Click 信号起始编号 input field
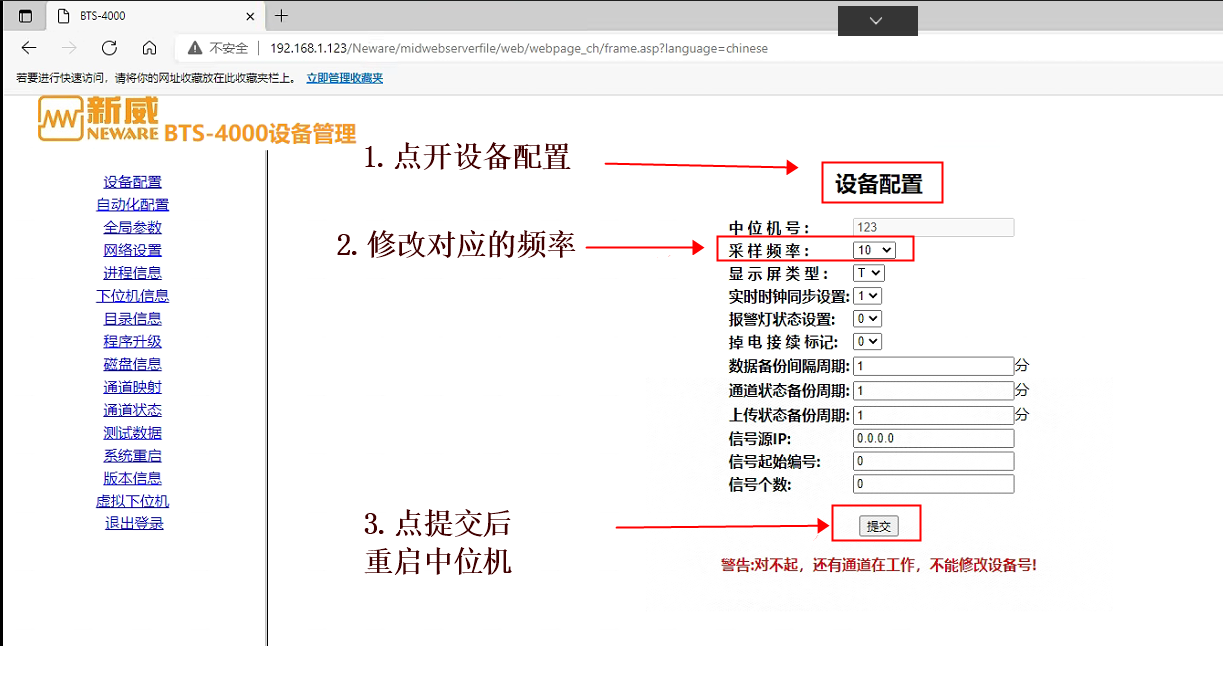 click(933, 461)
